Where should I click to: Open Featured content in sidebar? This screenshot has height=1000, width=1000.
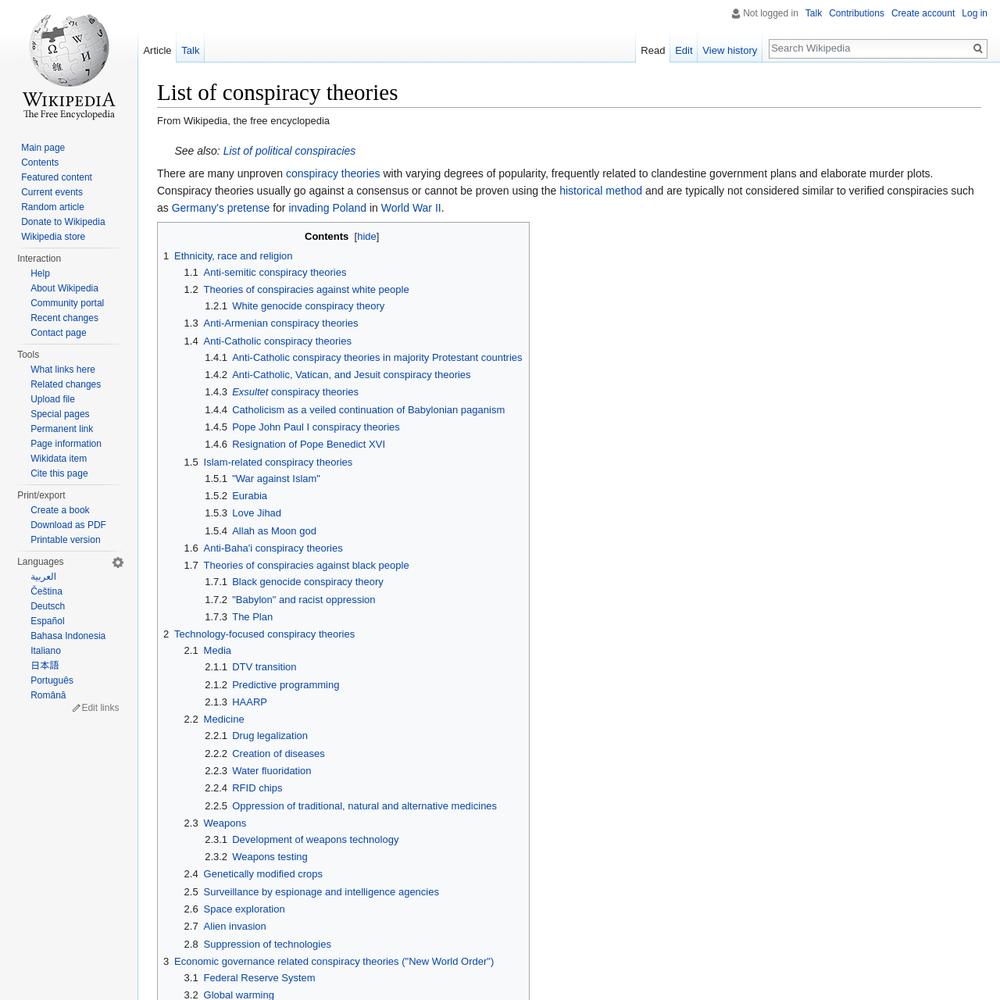click(56, 177)
